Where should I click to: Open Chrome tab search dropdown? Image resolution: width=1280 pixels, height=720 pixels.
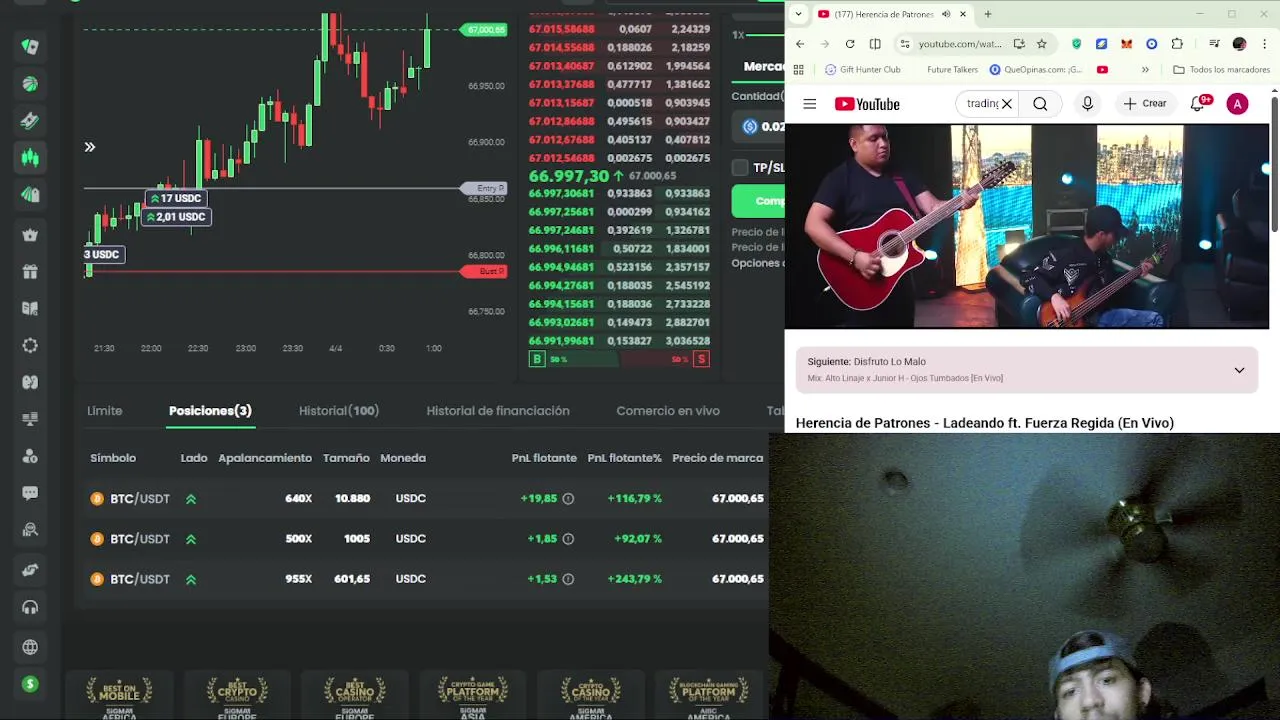[798, 14]
